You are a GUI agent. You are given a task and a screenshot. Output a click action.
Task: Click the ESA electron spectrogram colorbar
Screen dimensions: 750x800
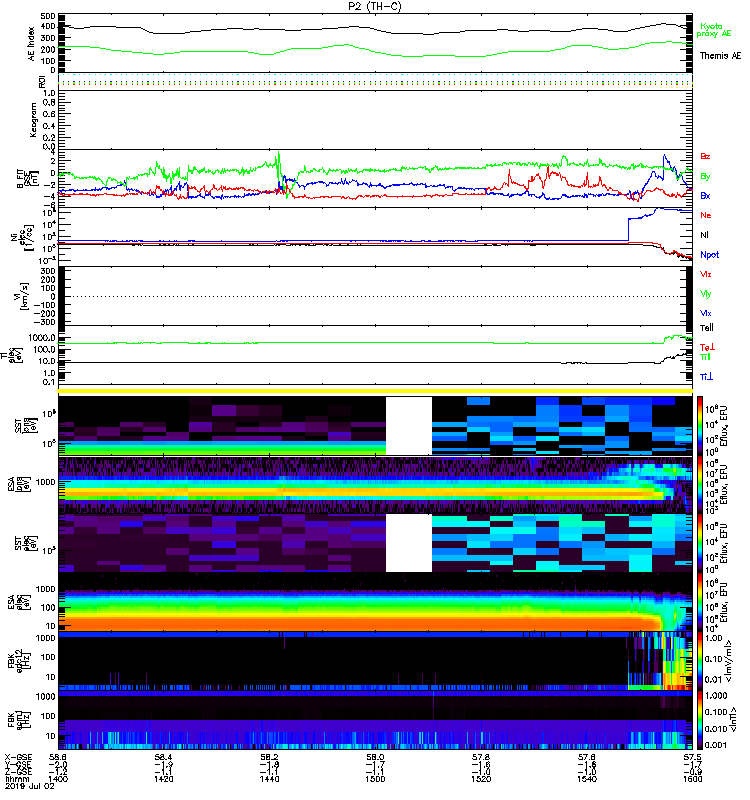point(700,603)
